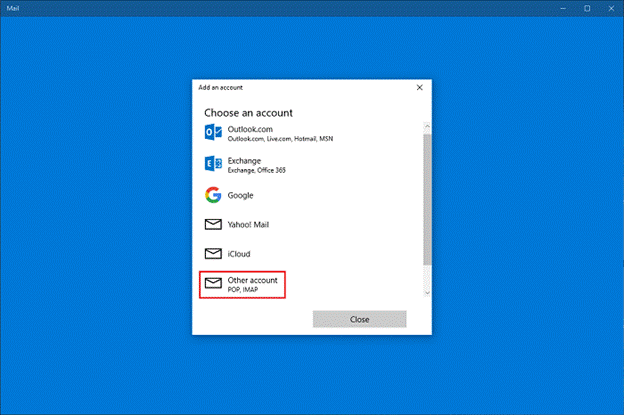624x415 pixels.
Task: Maximize the Mail app window
Action: click(584, 7)
